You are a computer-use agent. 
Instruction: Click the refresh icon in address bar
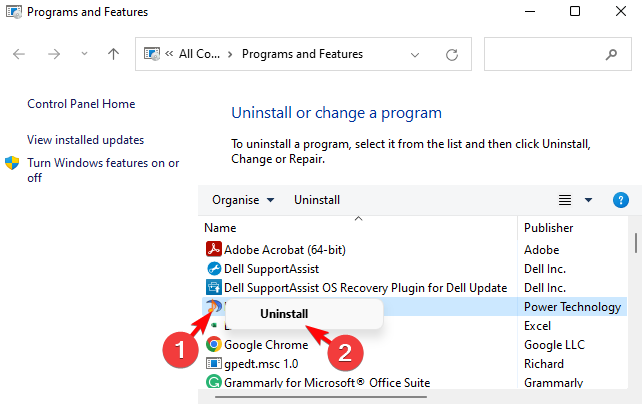coord(453,54)
